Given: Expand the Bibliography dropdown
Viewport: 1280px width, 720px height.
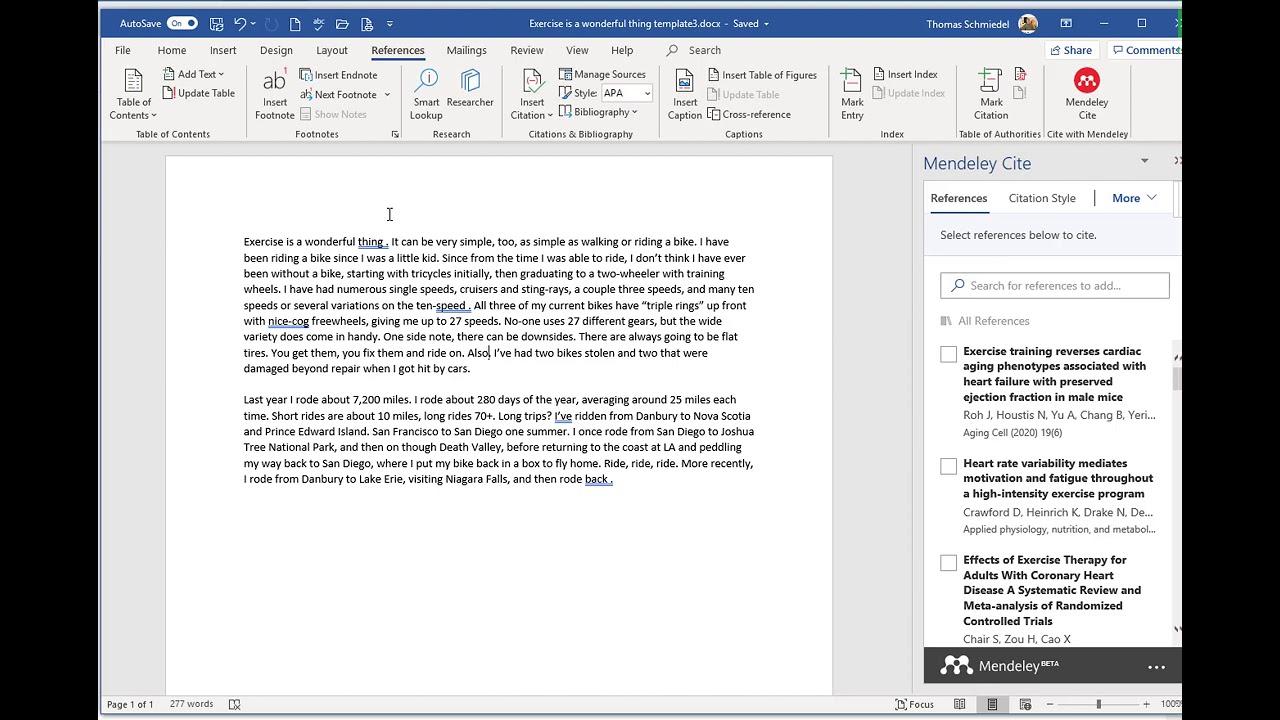Looking at the screenshot, I should 598,112.
